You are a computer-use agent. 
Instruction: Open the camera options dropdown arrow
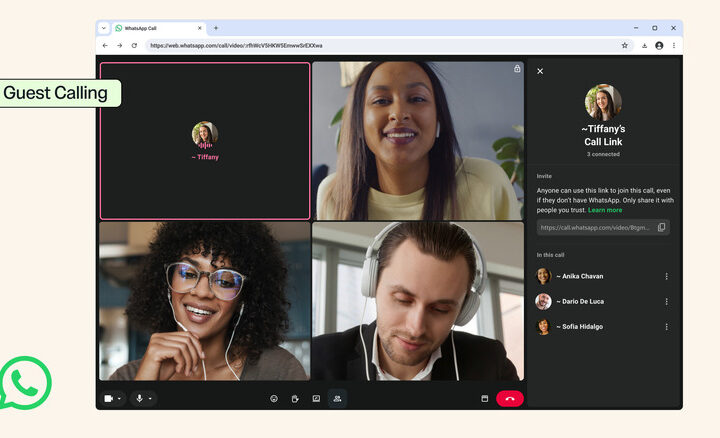[119, 399]
